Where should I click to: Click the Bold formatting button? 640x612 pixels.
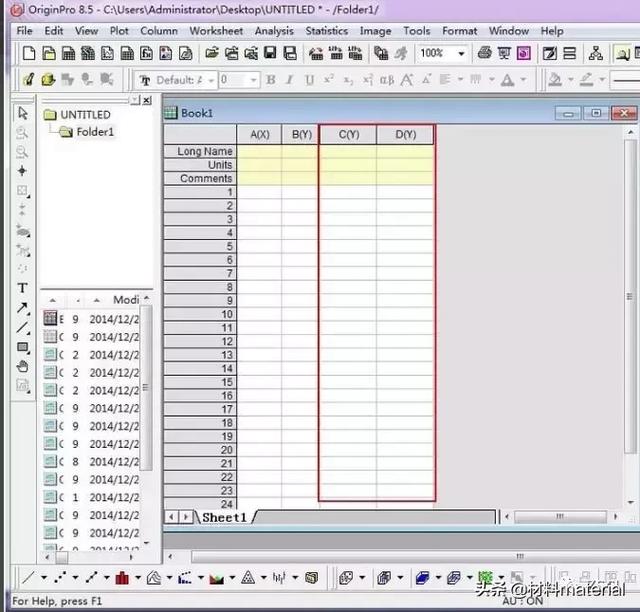pyautogui.click(x=270, y=80)
